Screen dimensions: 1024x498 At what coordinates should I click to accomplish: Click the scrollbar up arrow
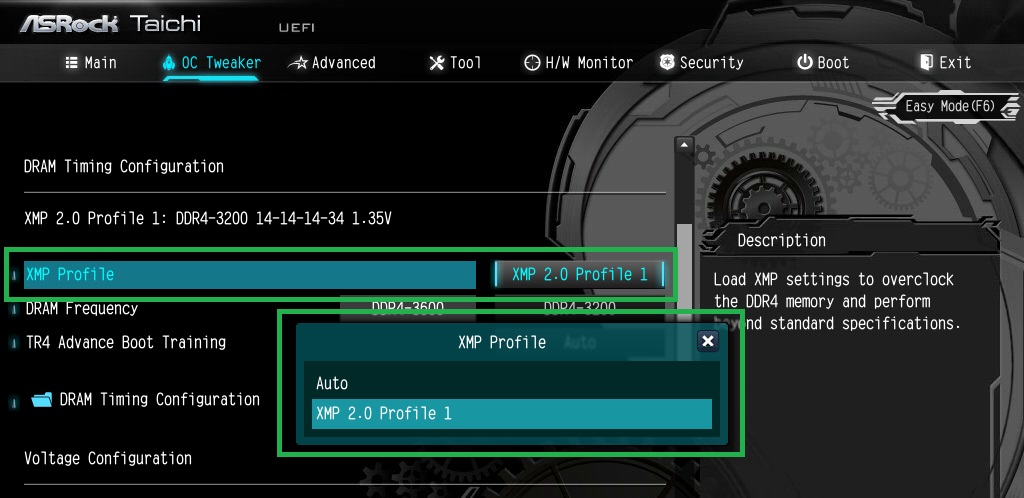click(684, 145)
